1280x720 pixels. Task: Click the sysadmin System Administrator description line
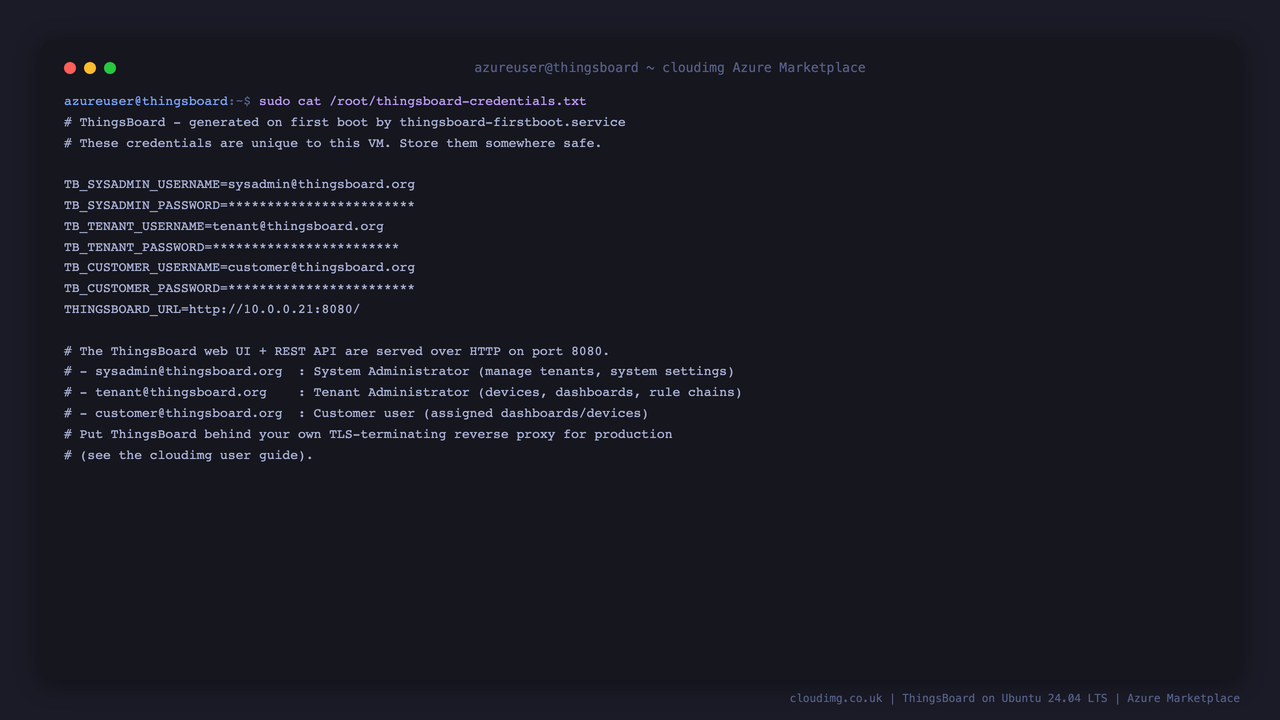click(x=399, y=371)
